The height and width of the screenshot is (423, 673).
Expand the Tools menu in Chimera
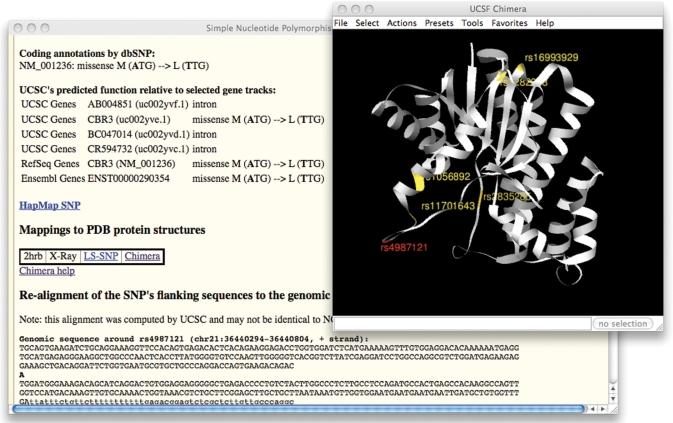pos(472,22)
